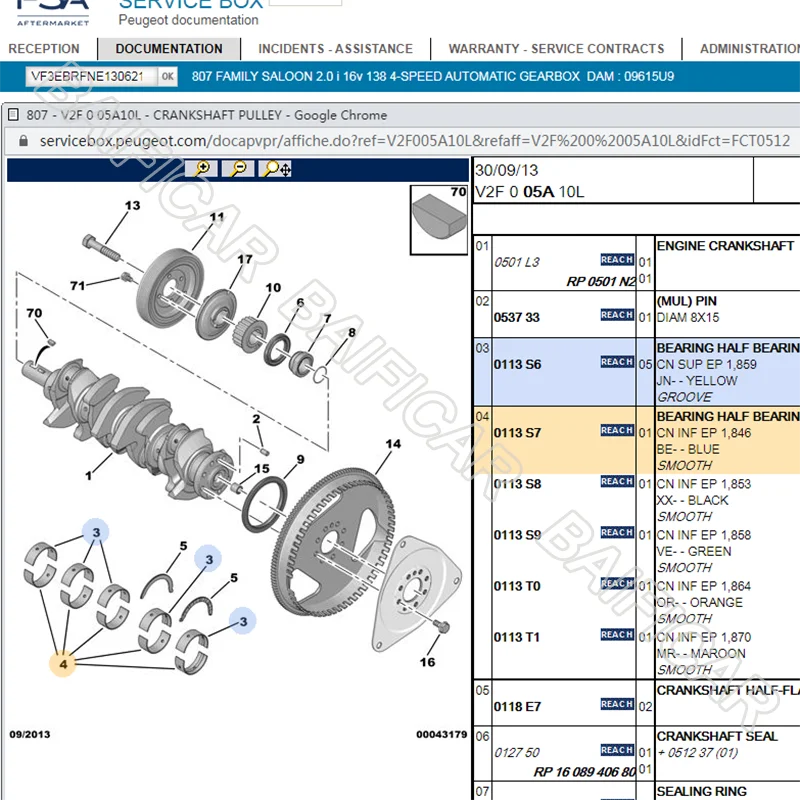Select part number 0113 T0
Viewport: 800px width, 800px height.
[x=517, y=586]
